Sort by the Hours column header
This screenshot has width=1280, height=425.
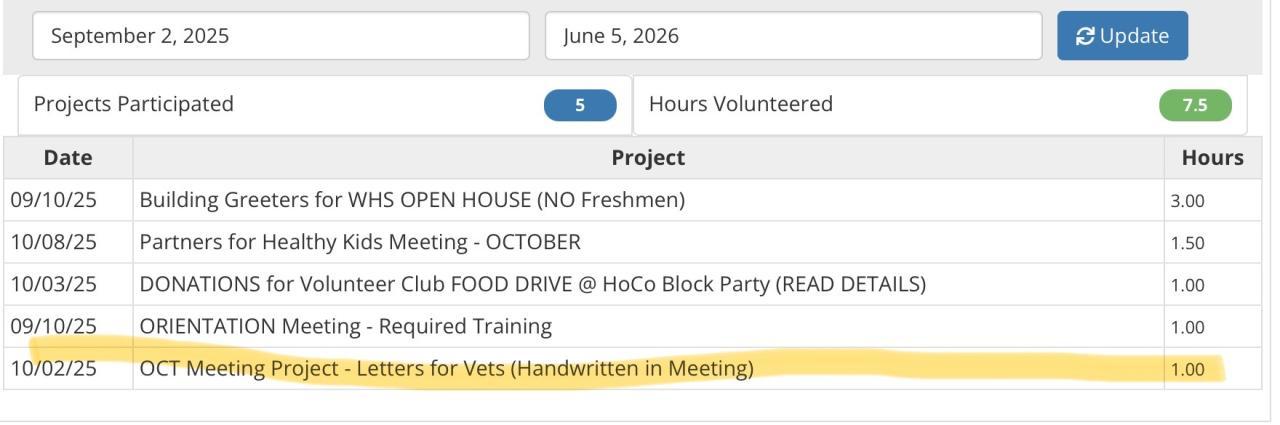pyautogui.click(x=1212, y=157)
